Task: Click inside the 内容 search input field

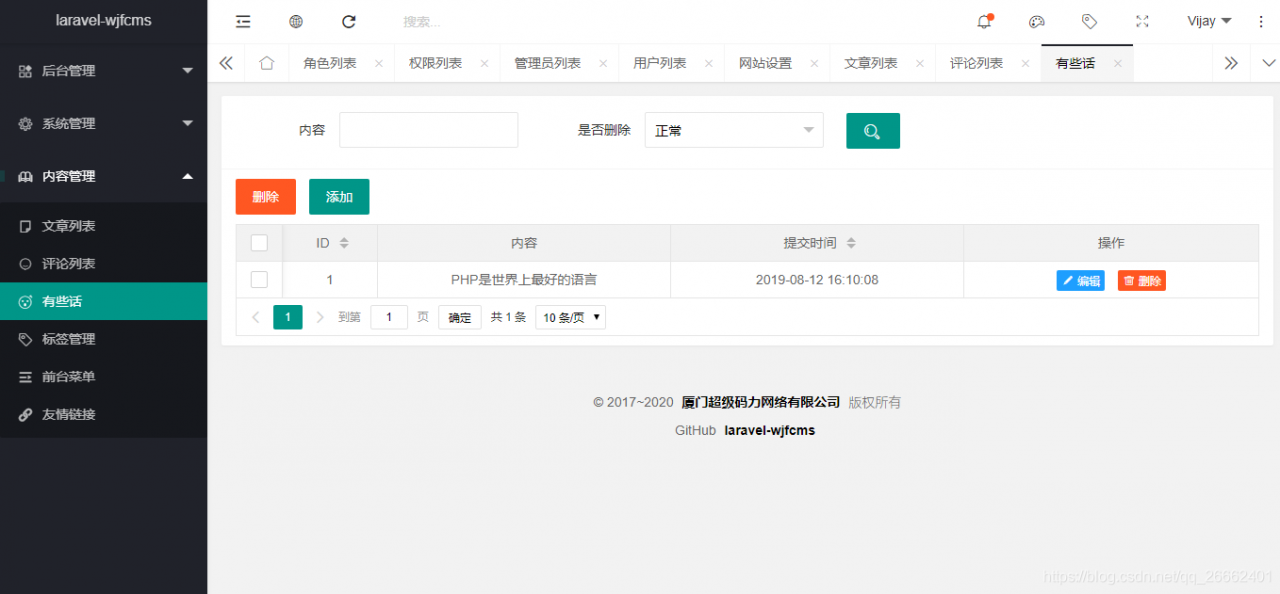Action: (x=428, y=130)
